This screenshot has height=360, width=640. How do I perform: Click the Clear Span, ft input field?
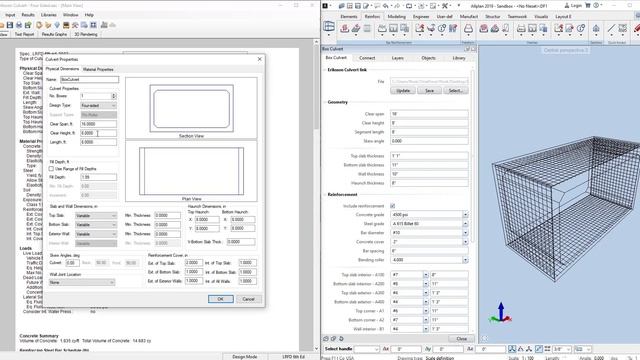[x=98, y=124]
